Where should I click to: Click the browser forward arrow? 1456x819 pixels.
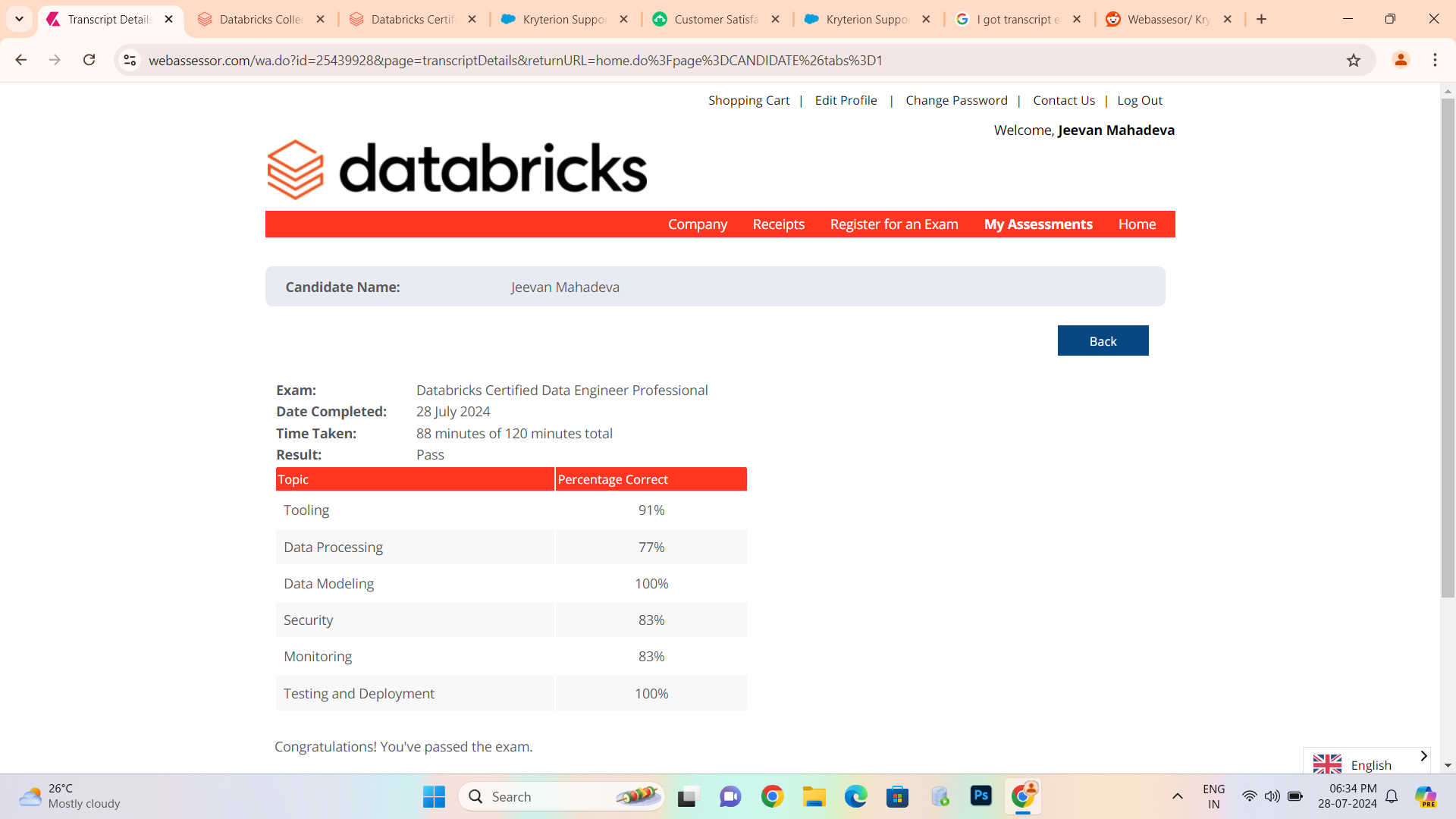click(x=55, y=60)
